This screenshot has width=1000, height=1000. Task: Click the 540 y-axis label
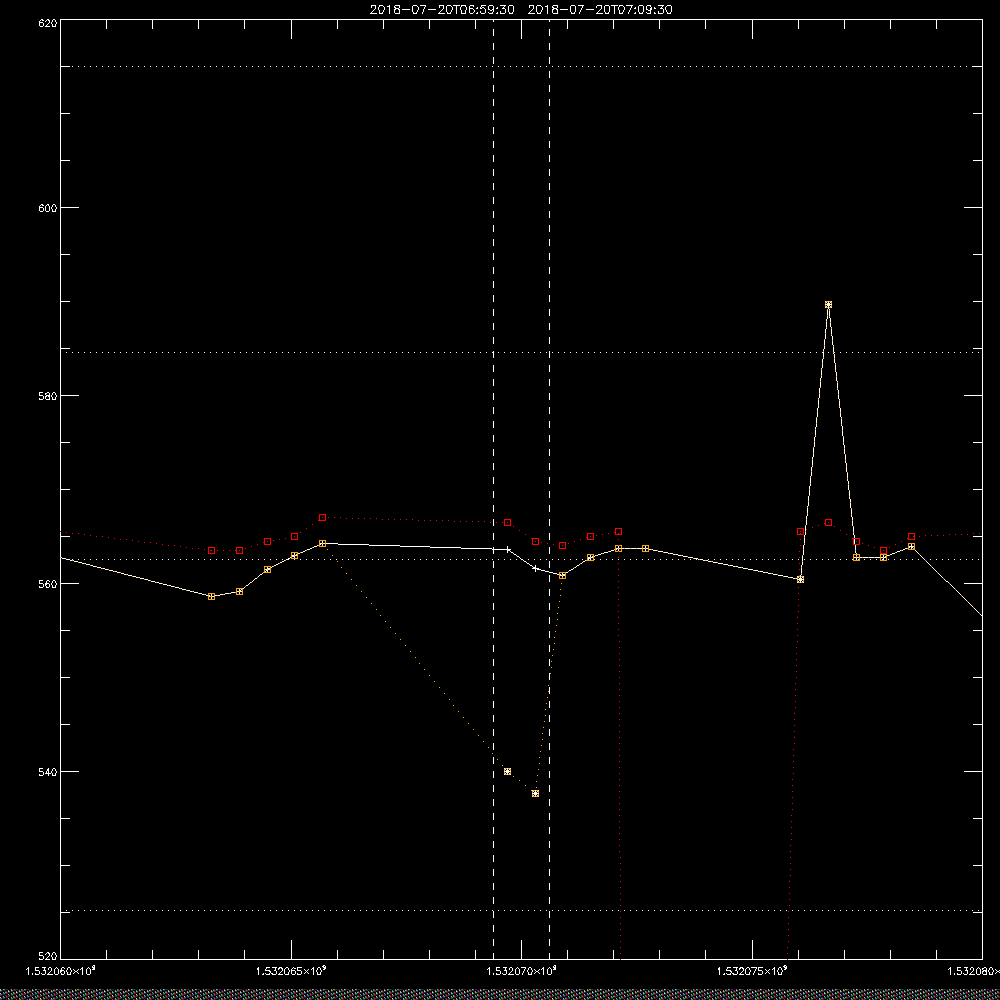point(48,772)
